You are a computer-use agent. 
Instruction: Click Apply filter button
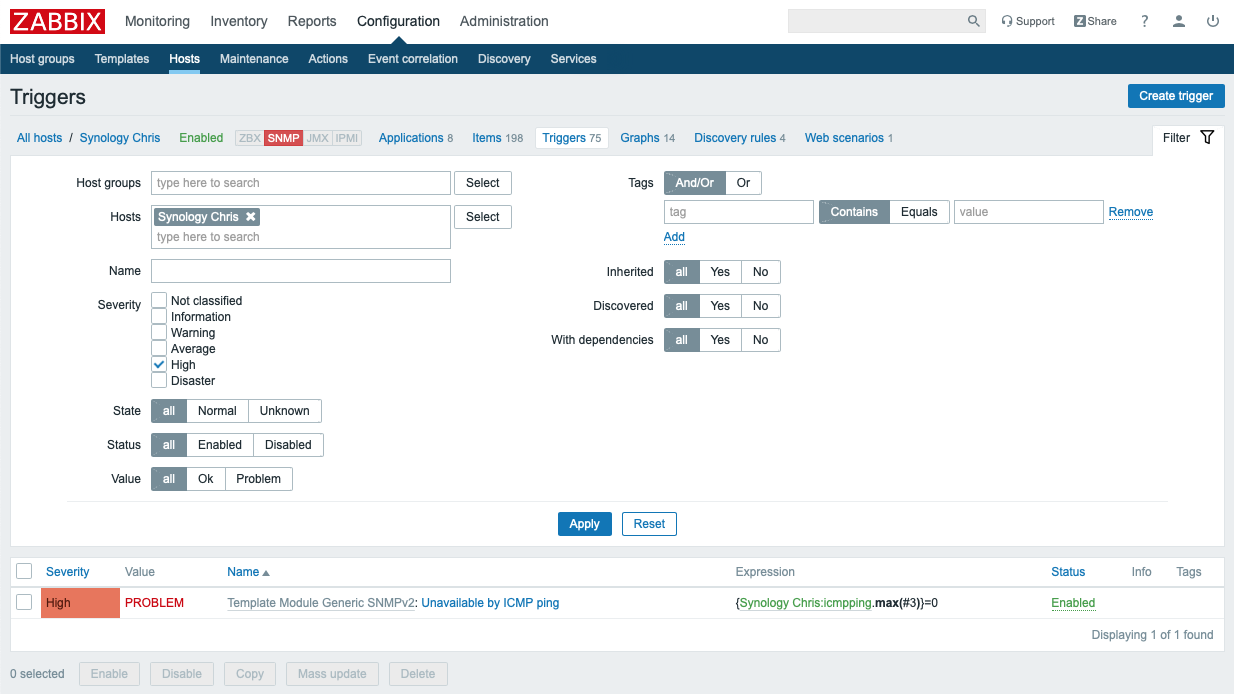pyautogui.click(x=584, y=524)
